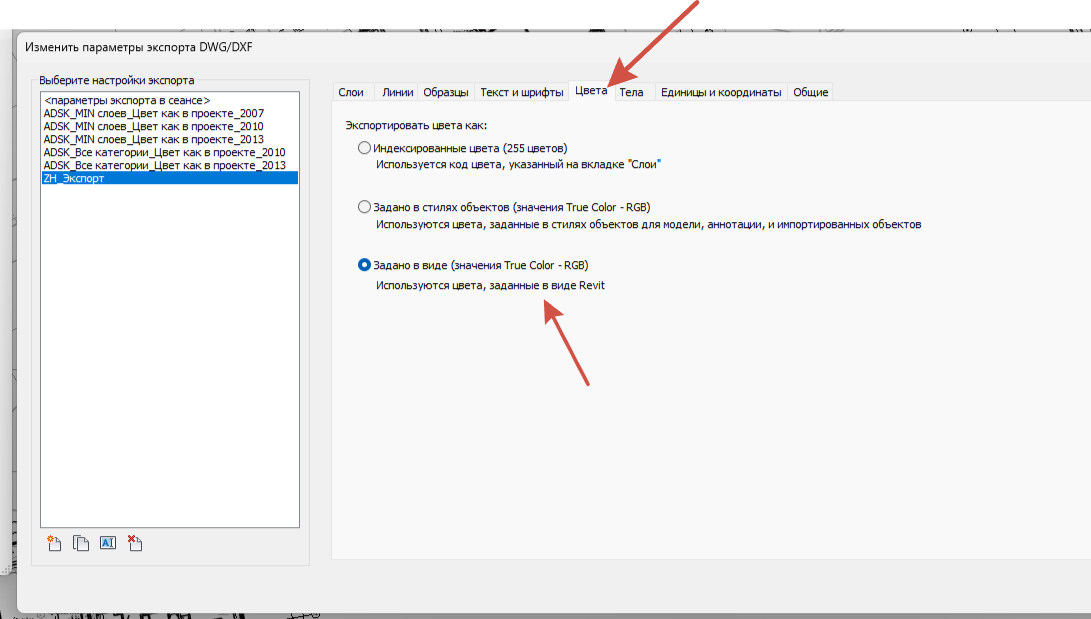Delete the selected export setup
Screen dimensions: 1091x619
click(x=135, y=543)
